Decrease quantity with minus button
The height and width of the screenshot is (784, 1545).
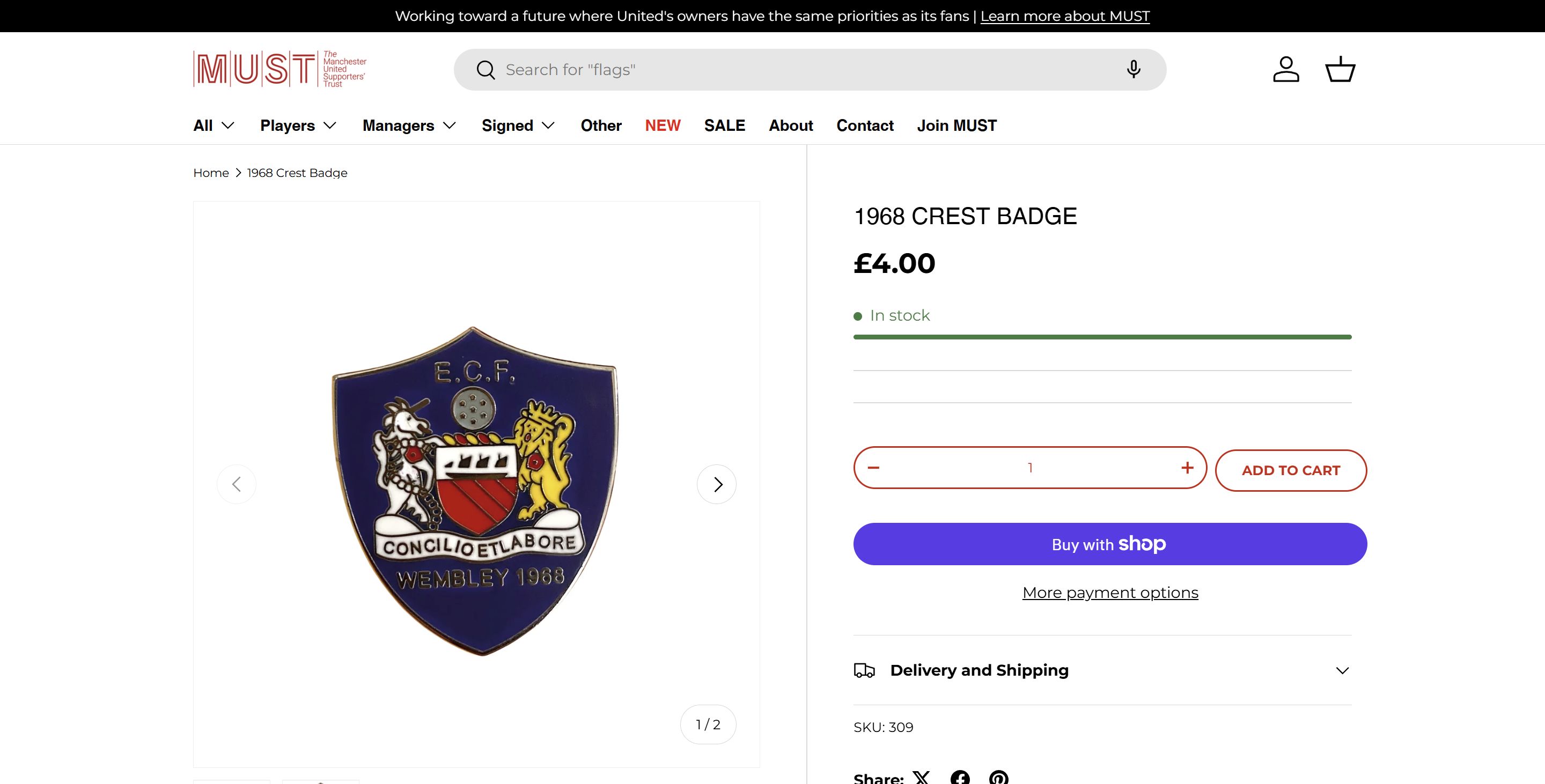click(873, 468)
